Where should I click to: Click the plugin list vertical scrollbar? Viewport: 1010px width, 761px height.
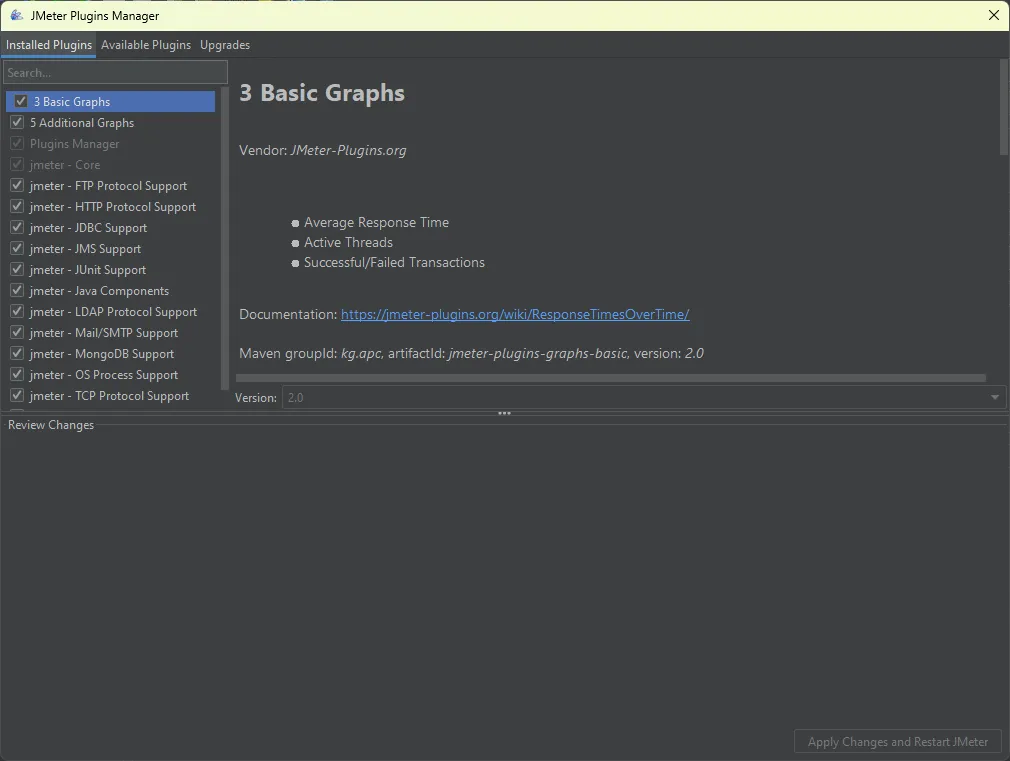click(224, 238)
